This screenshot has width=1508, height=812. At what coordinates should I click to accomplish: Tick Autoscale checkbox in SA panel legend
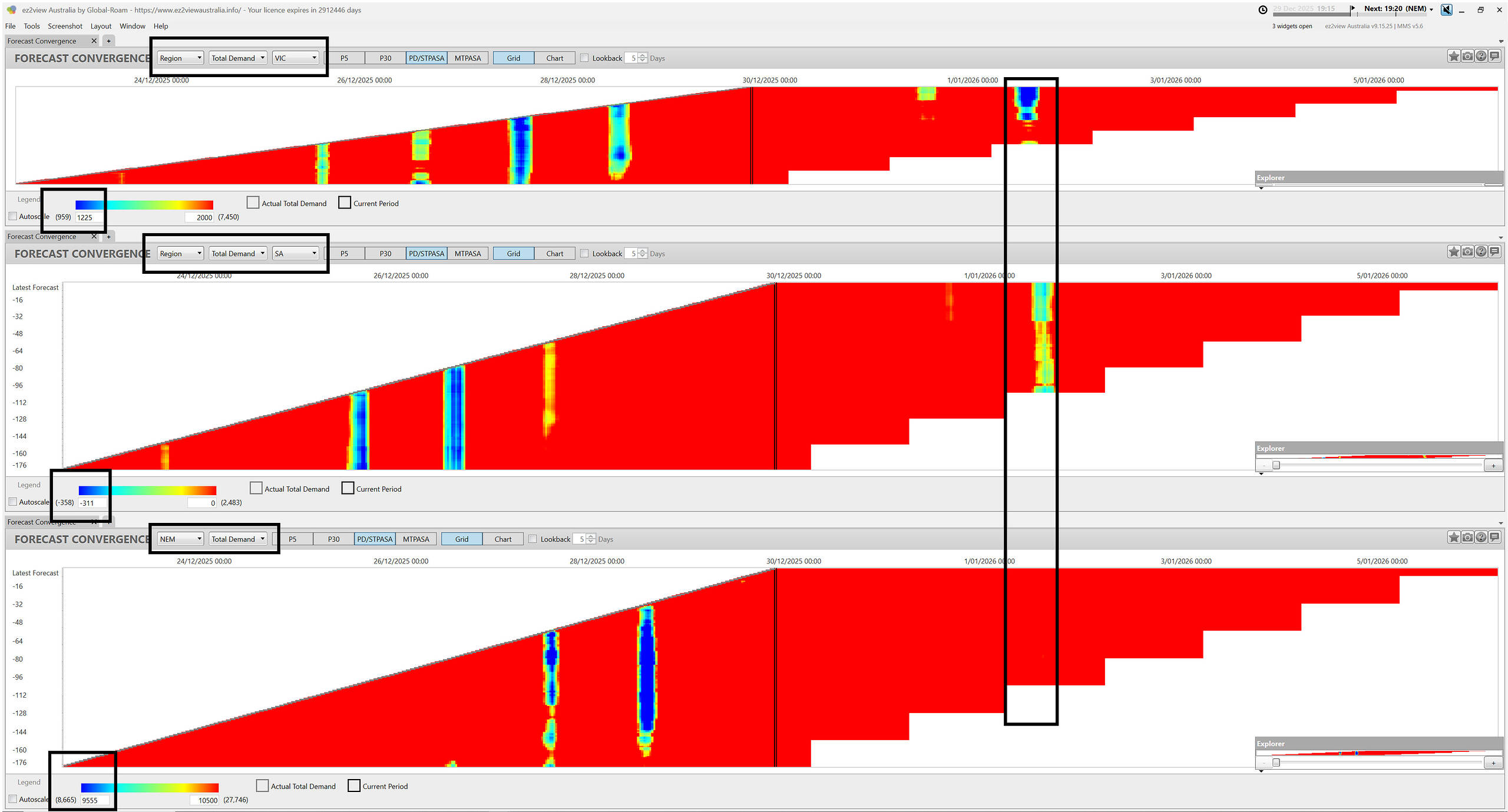coord(13,502)
